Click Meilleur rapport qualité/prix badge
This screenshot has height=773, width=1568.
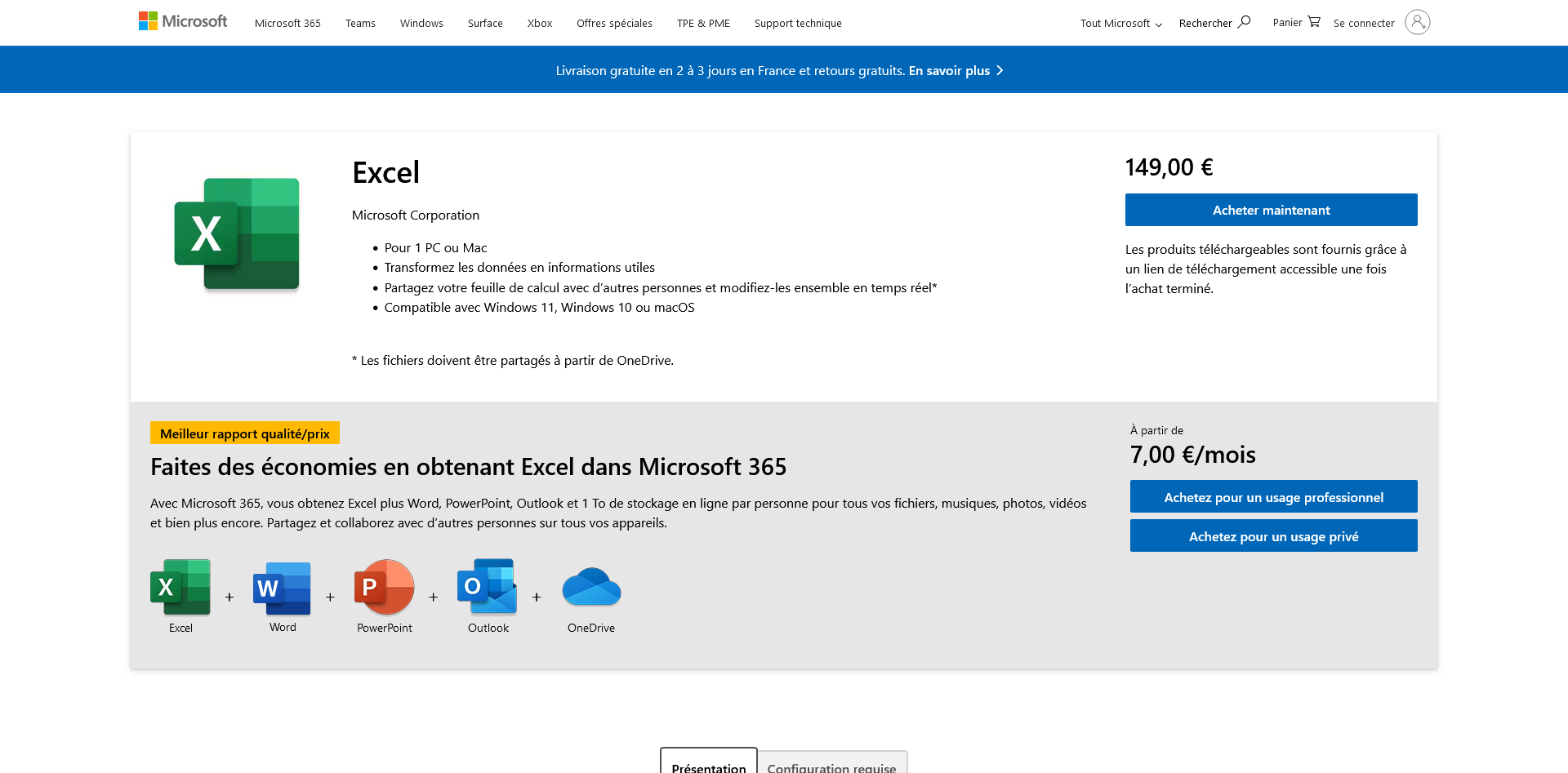[245, 433]
